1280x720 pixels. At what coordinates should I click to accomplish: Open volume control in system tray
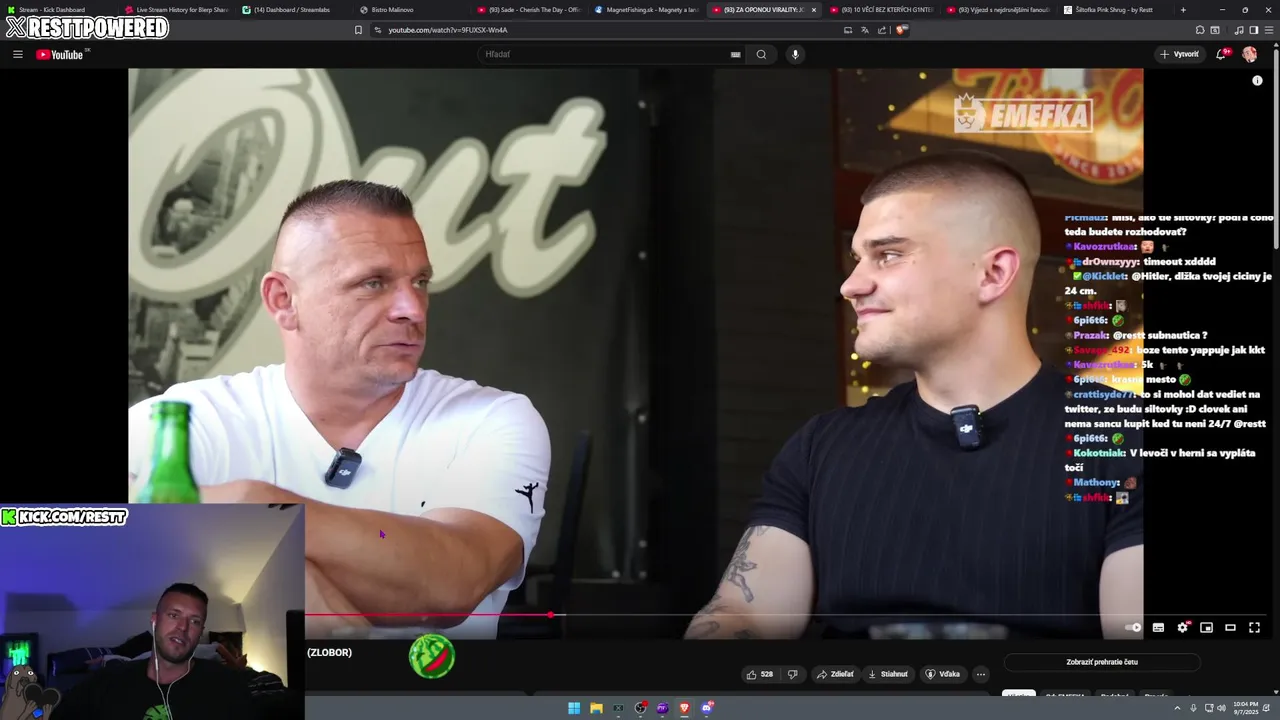pyautogui.click(x=1222, y=708)
